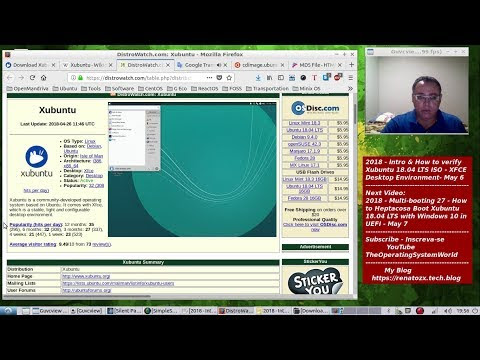Bookmark this page with the star icon

[x=229, y=78]
